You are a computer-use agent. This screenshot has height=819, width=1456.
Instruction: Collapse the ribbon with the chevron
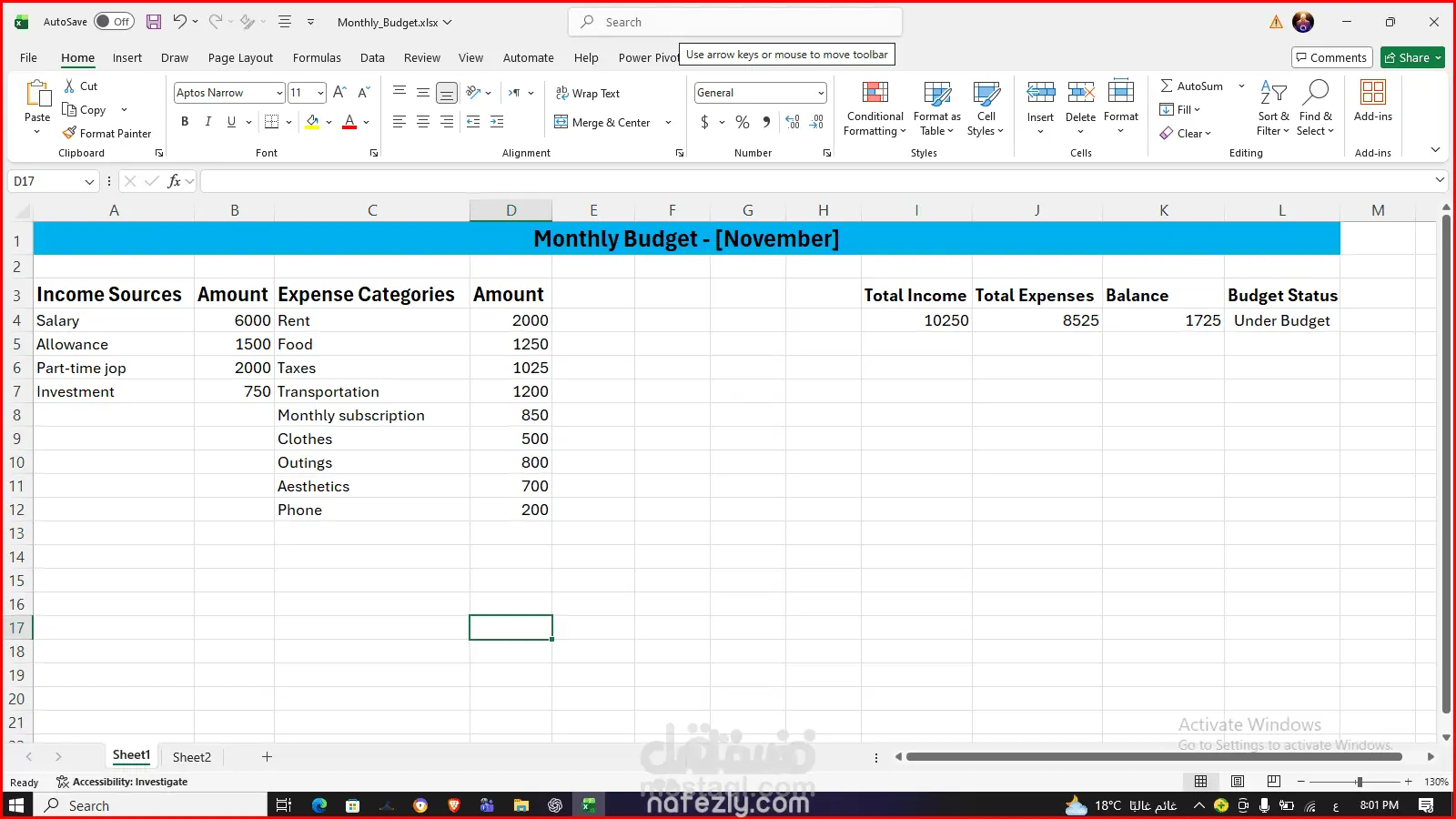1435,149
